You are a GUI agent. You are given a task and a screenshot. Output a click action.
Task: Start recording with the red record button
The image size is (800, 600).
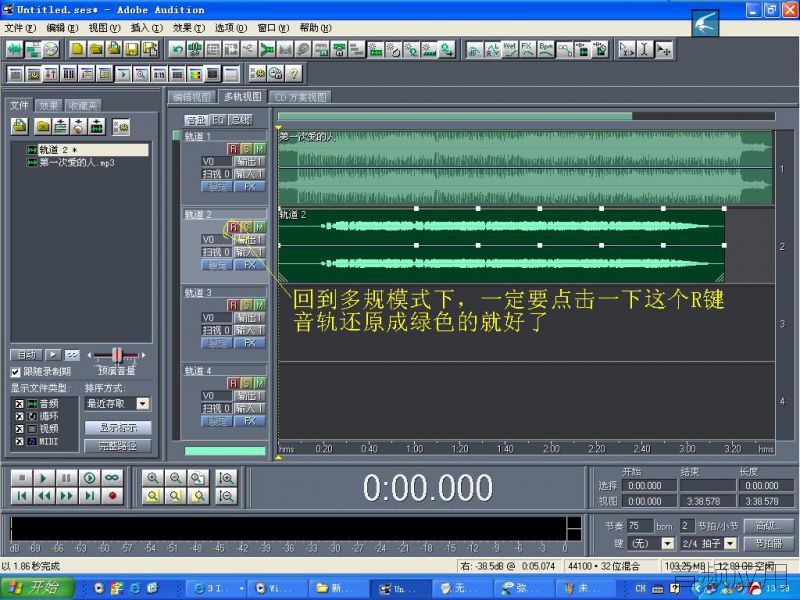click(112, 496)
